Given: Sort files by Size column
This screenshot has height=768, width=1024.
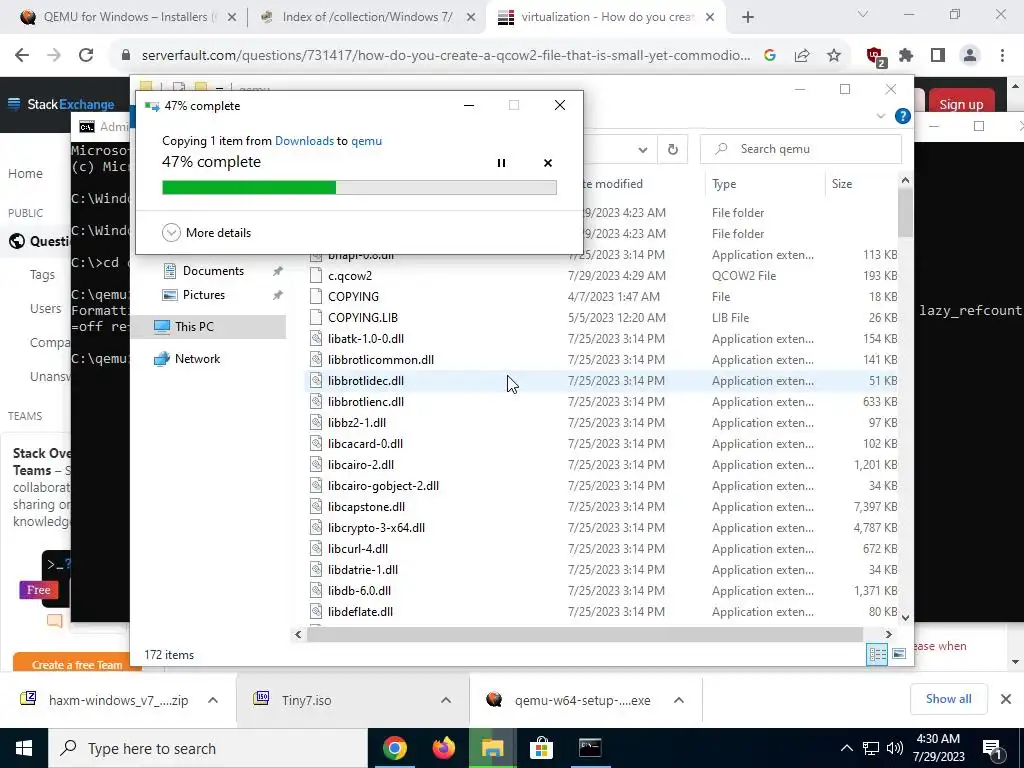Looking at the screenshot, I should 842,184.
